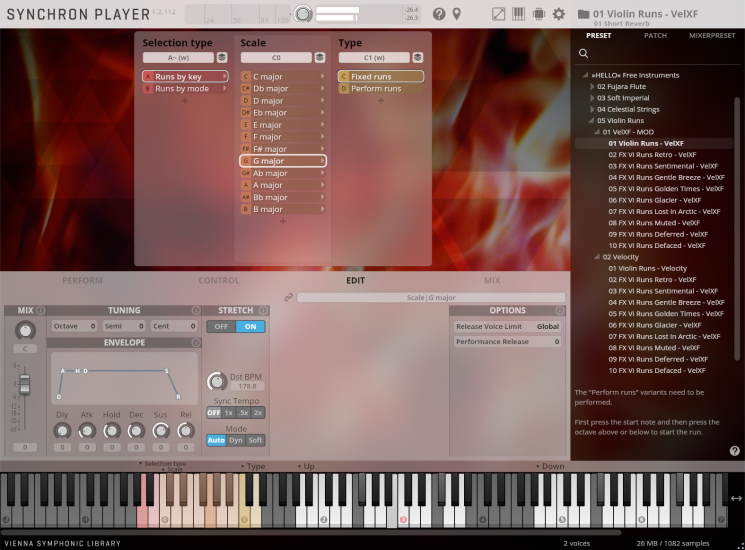Open the MIX tab
The width and height of the screenshot is (745, 550).
(x=492, y=281)
